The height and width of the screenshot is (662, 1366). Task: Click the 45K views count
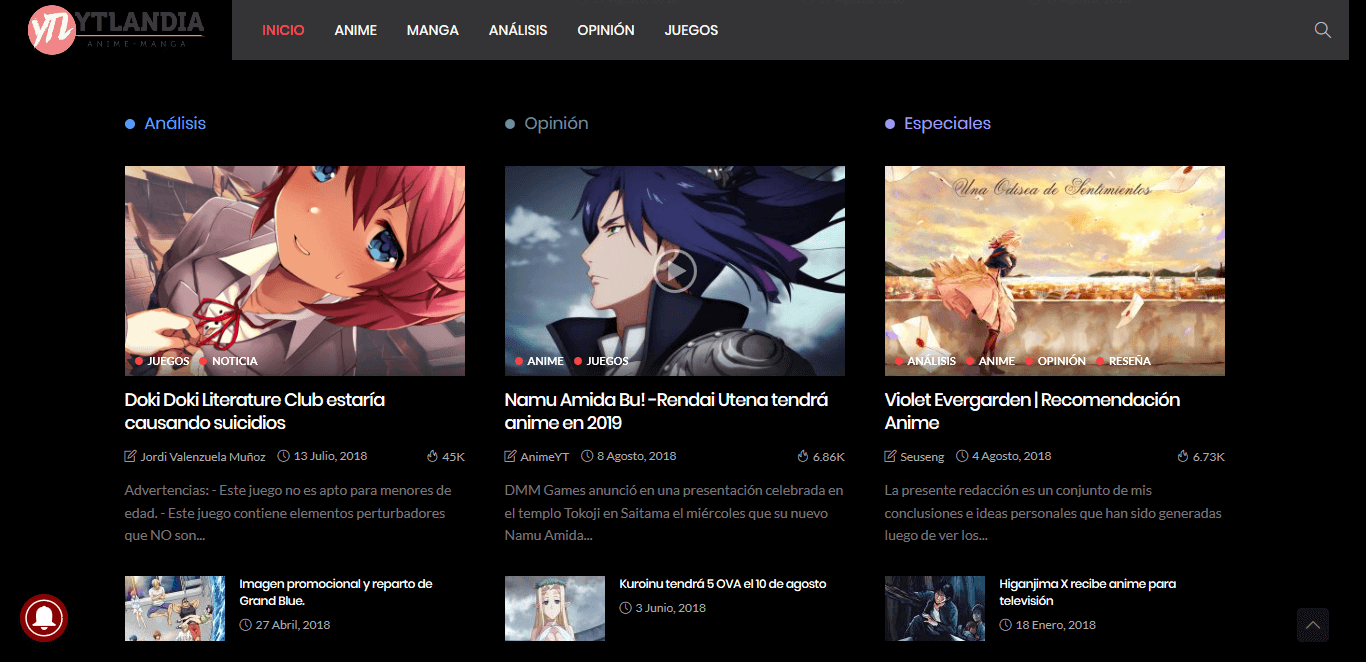pyautogui.click(x=454, y=456)
